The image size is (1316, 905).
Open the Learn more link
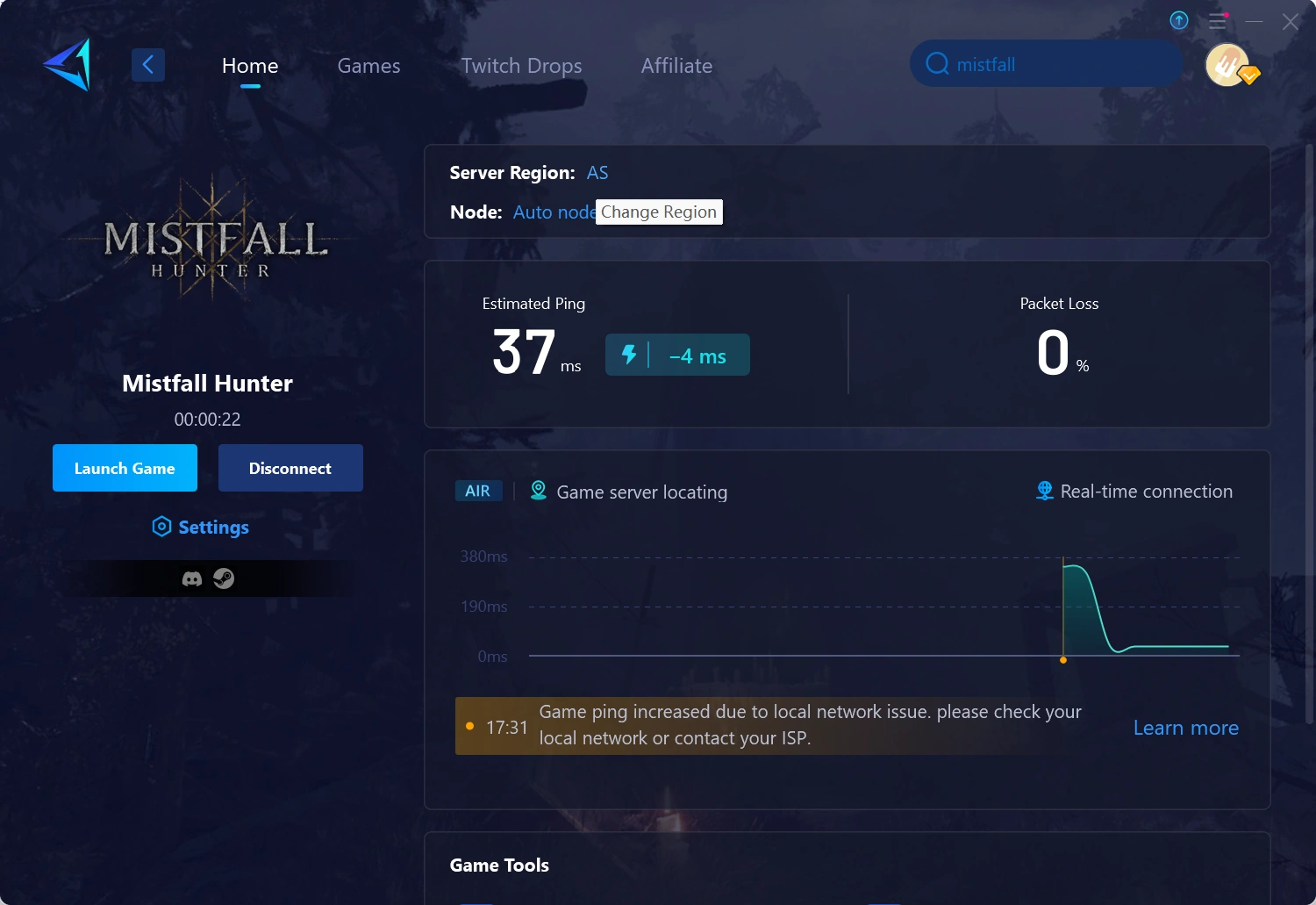[1186, 728]
